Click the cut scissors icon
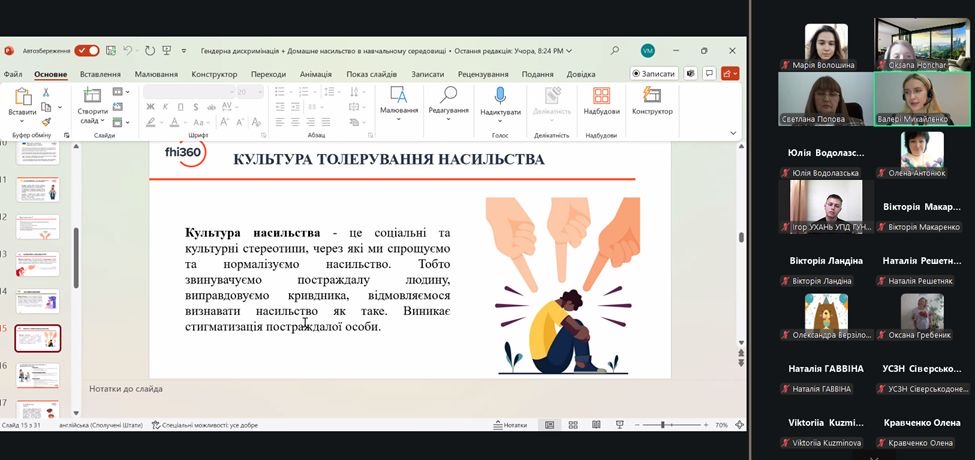Image resolution: width=975 pixels, height=460 pixels. tap(46, 92)
